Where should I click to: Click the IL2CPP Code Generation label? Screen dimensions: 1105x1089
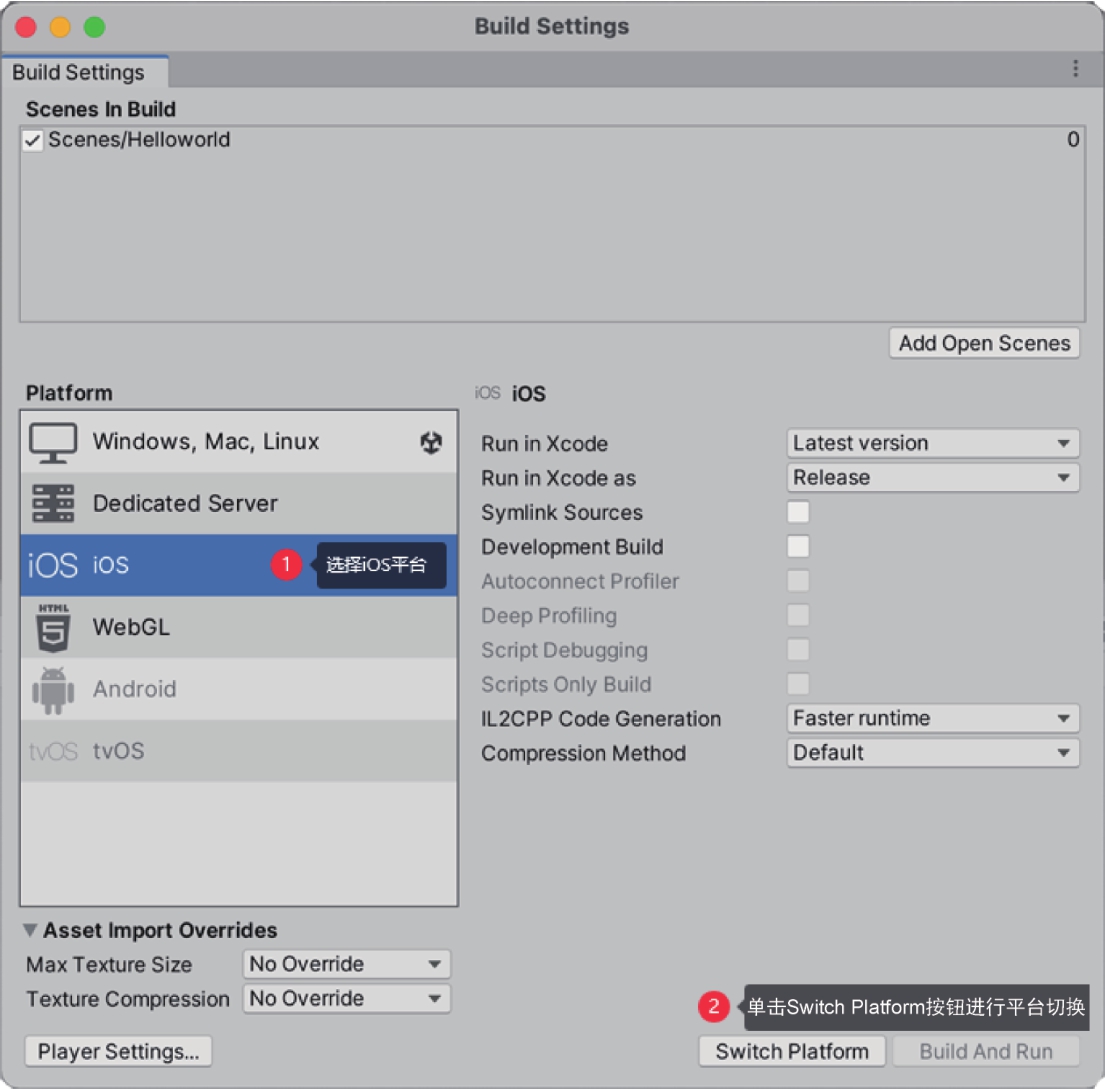[x=601, y=718]
